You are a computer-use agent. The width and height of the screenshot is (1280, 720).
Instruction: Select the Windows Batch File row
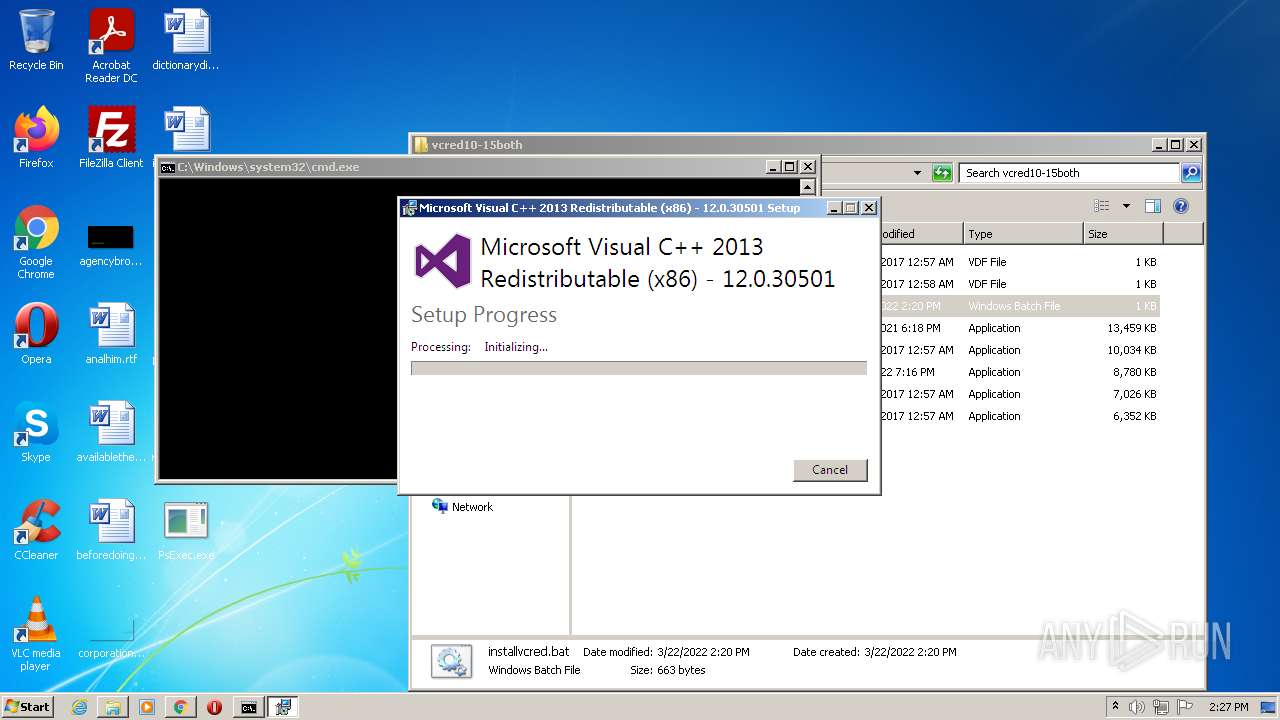(1019, 306)
